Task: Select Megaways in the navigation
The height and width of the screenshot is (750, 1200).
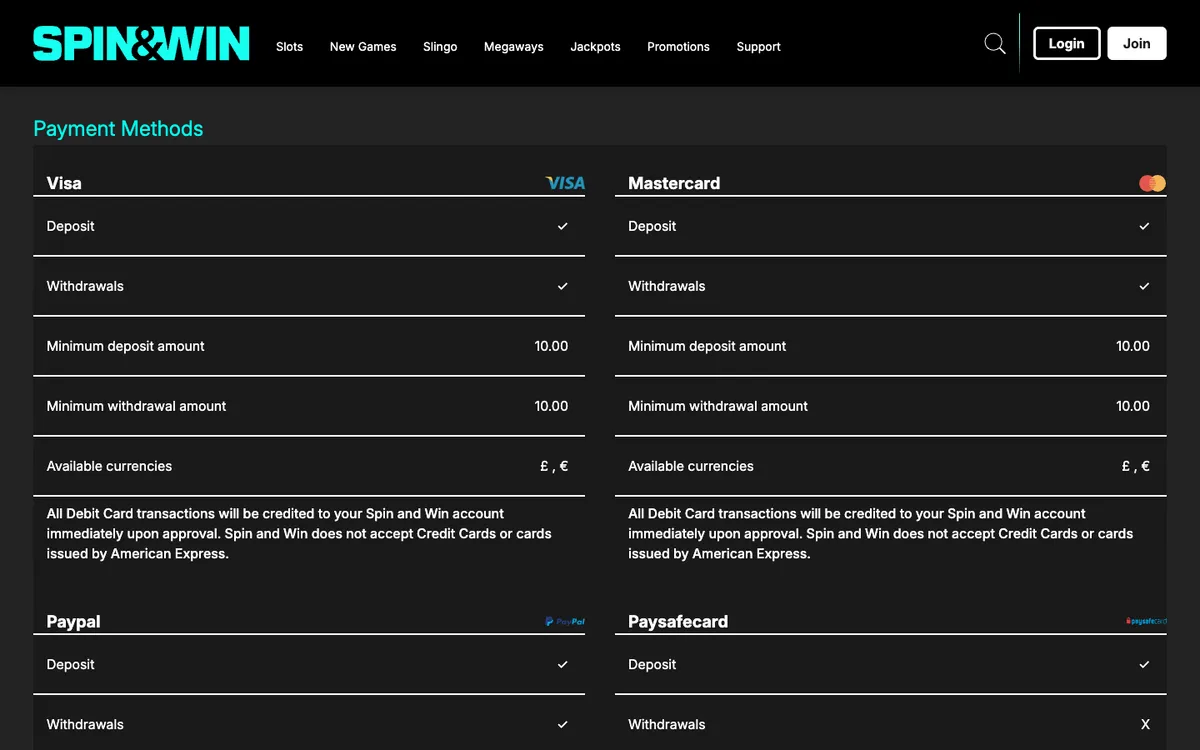Action: coord(514,46)
